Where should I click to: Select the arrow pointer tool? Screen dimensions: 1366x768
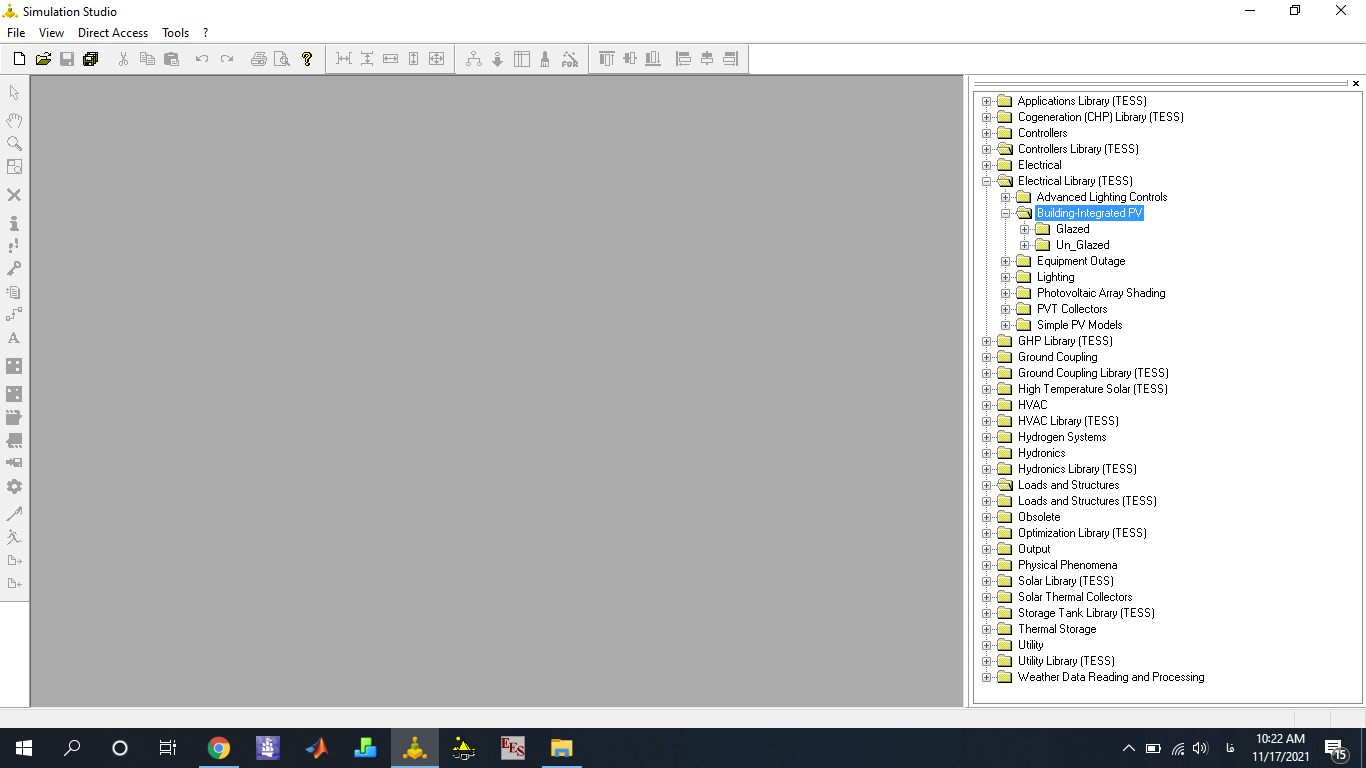point(14,93)
